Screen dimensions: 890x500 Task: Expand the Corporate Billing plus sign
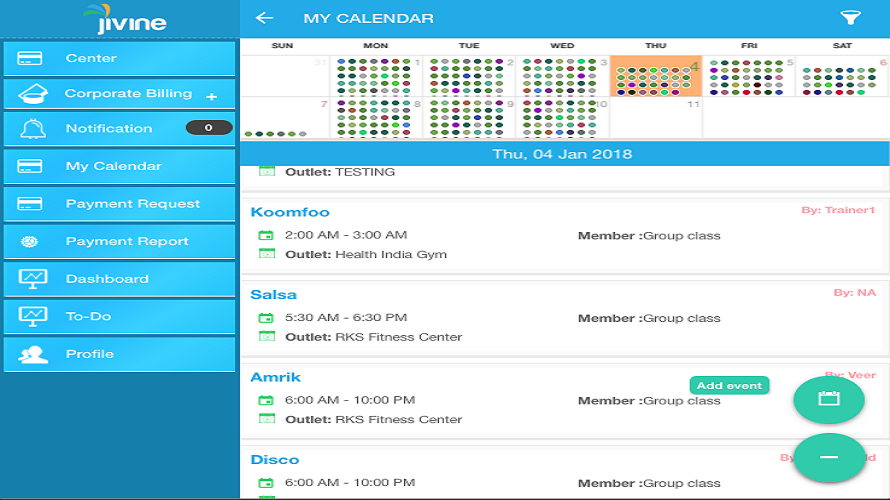212,97
